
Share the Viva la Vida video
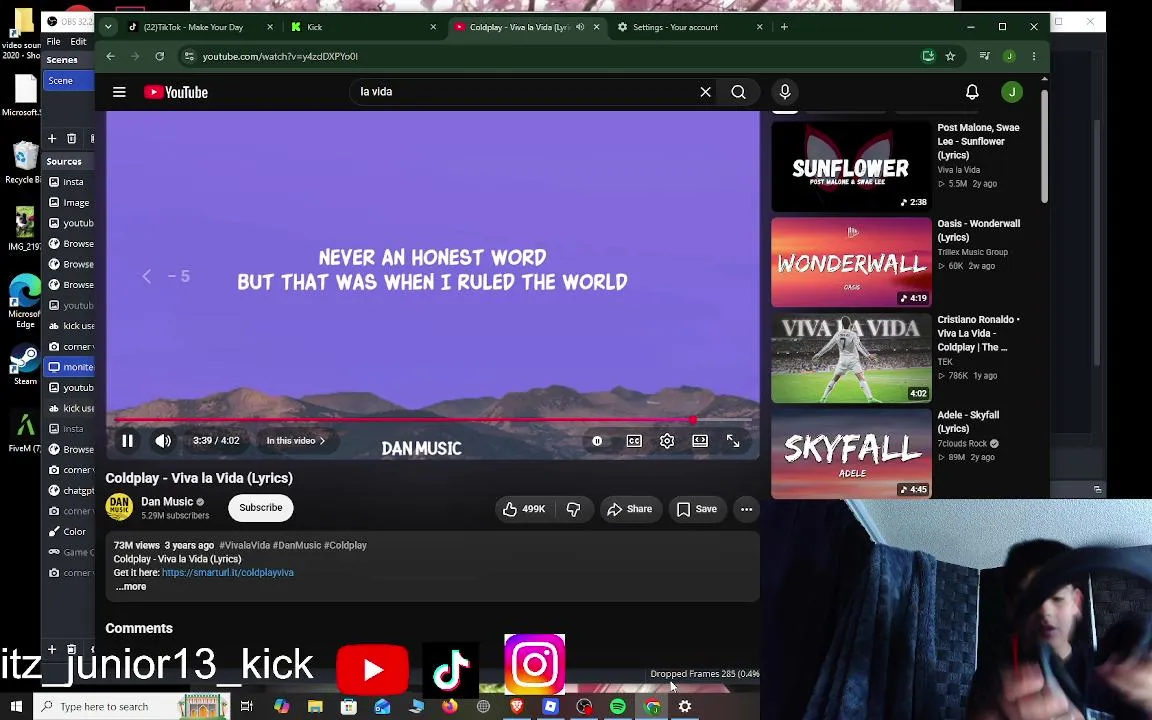(630, 509)
